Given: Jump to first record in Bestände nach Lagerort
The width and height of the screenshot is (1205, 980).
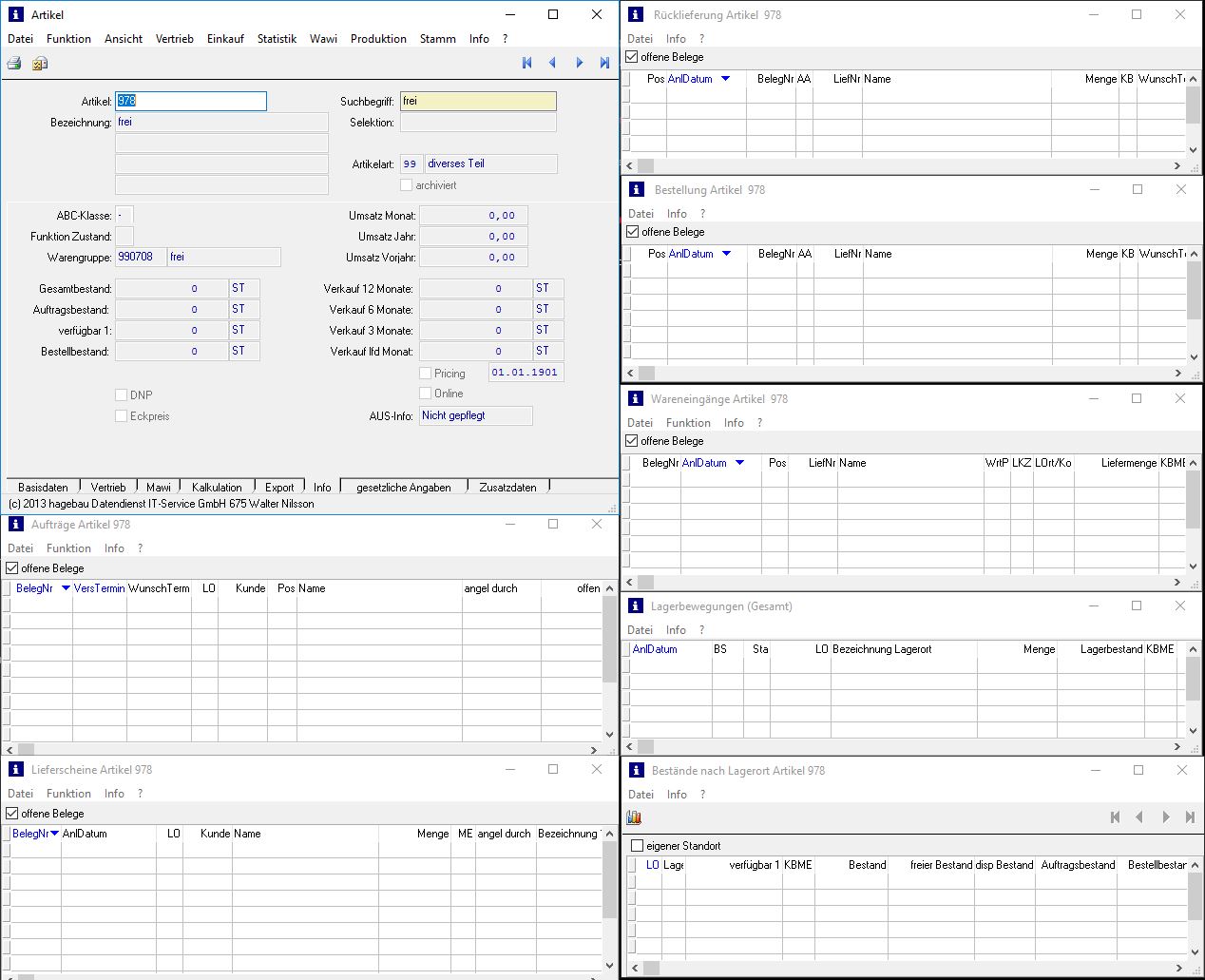Looking at the screenshot, I should pyautogui.click(x=1115, y=817).
